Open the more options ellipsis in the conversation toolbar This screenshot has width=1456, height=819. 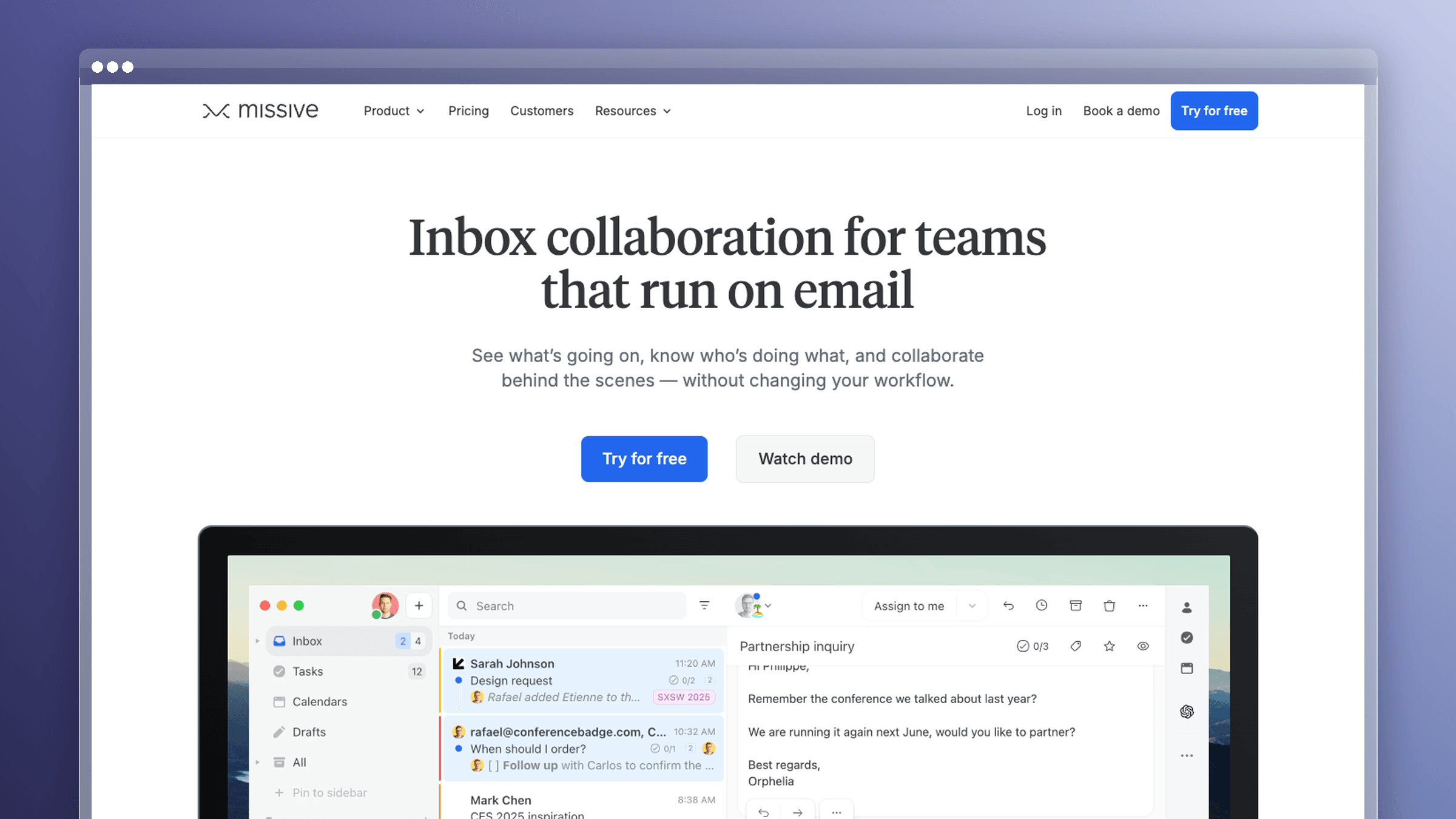[1143, 605]
